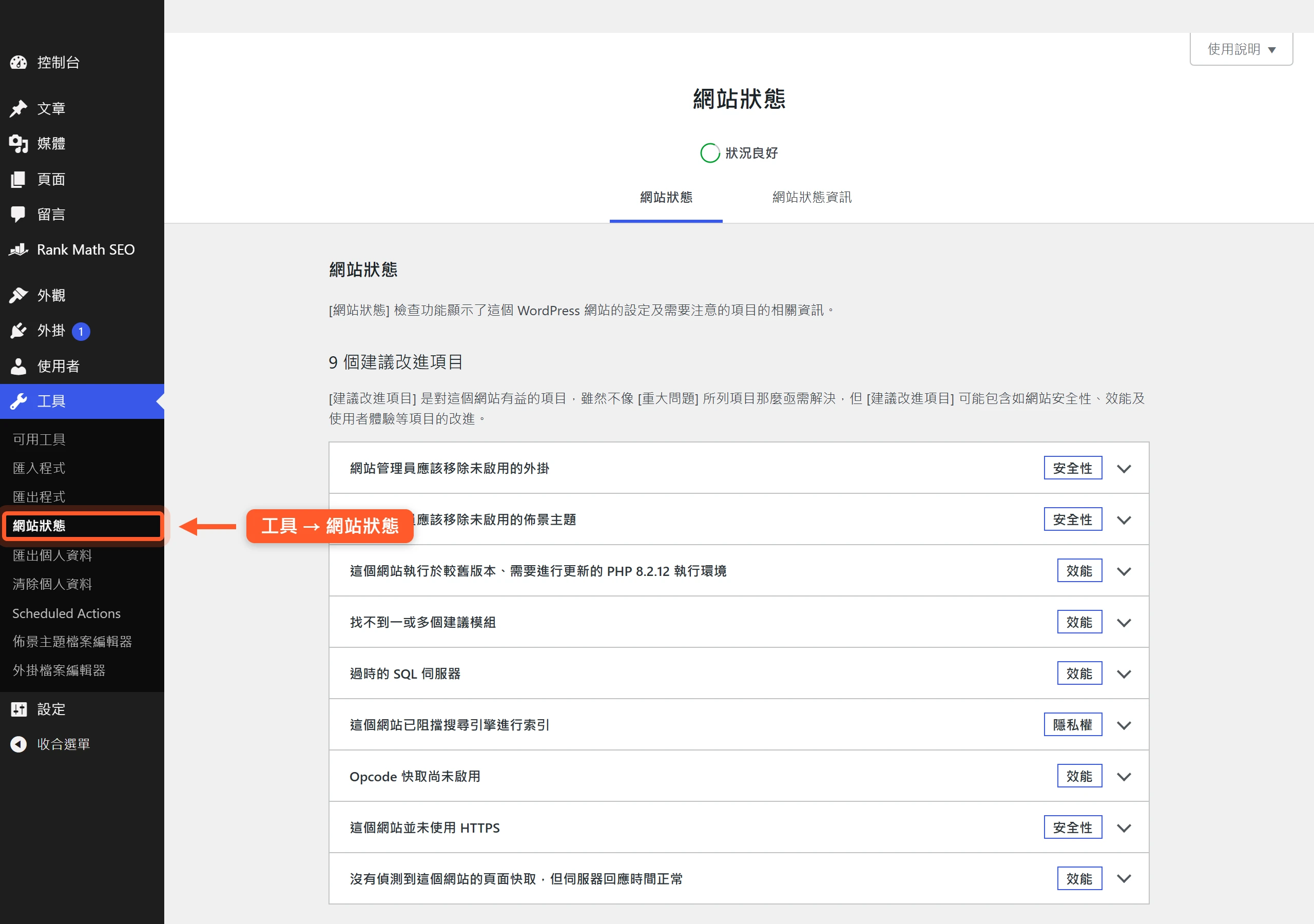This screenshot has height=924, width=1314.
Task: Open the 使用者 menu item
Action: [x=82, y=367]
